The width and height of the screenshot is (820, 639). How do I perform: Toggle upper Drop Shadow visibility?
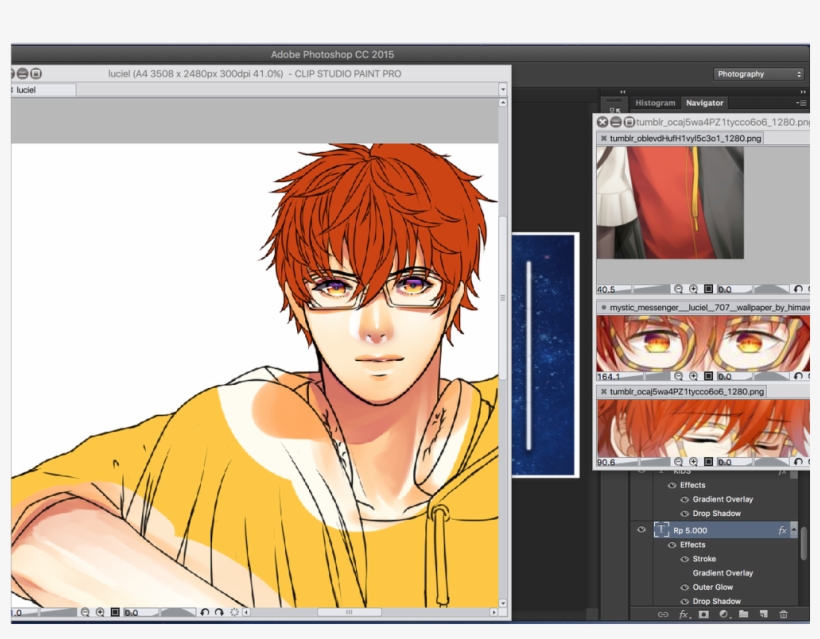[685, 514]
